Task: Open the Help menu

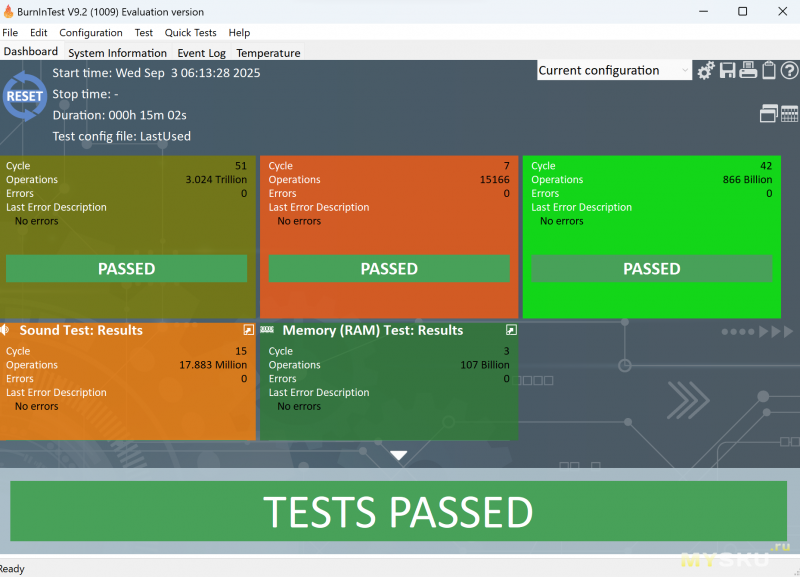Action: [x=239, y=33]
